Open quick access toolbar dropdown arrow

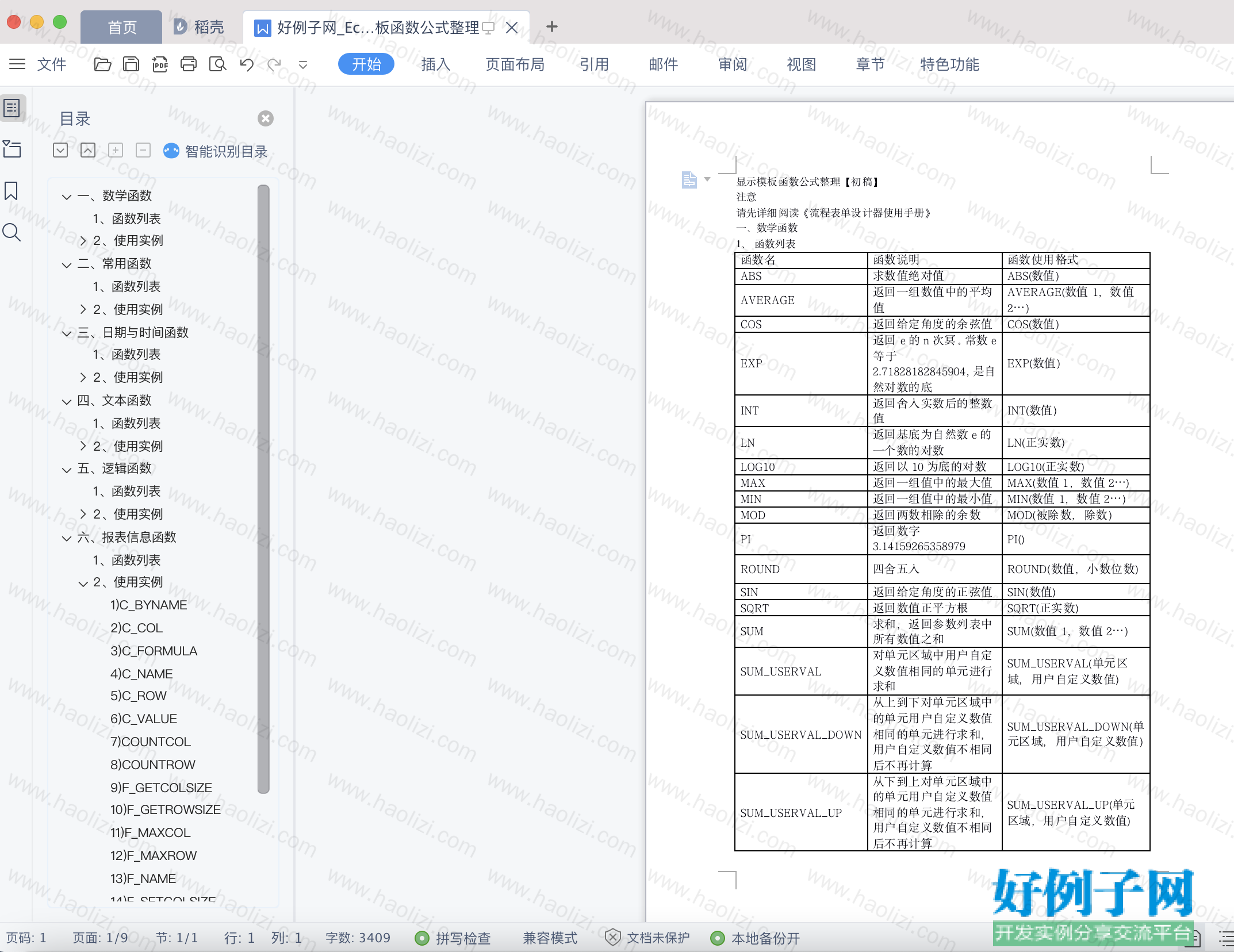tap(303, 65)
